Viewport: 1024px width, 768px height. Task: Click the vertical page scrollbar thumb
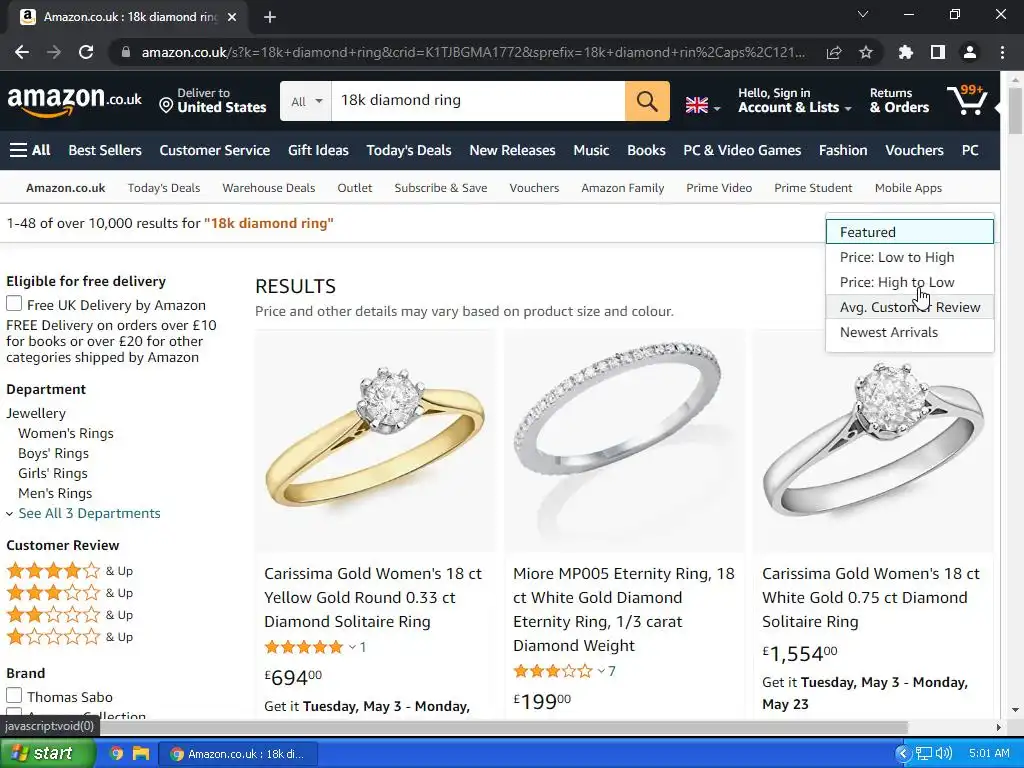1015,110
